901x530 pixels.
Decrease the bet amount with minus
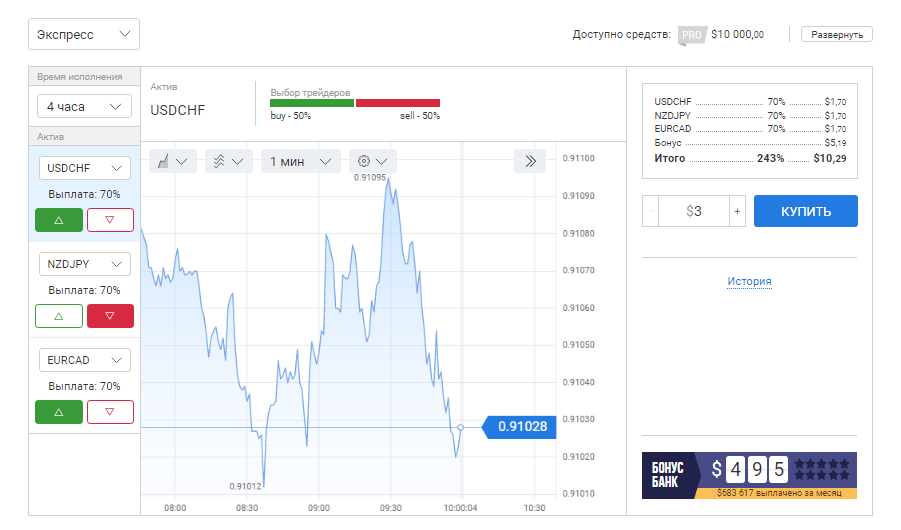(651, 211)
